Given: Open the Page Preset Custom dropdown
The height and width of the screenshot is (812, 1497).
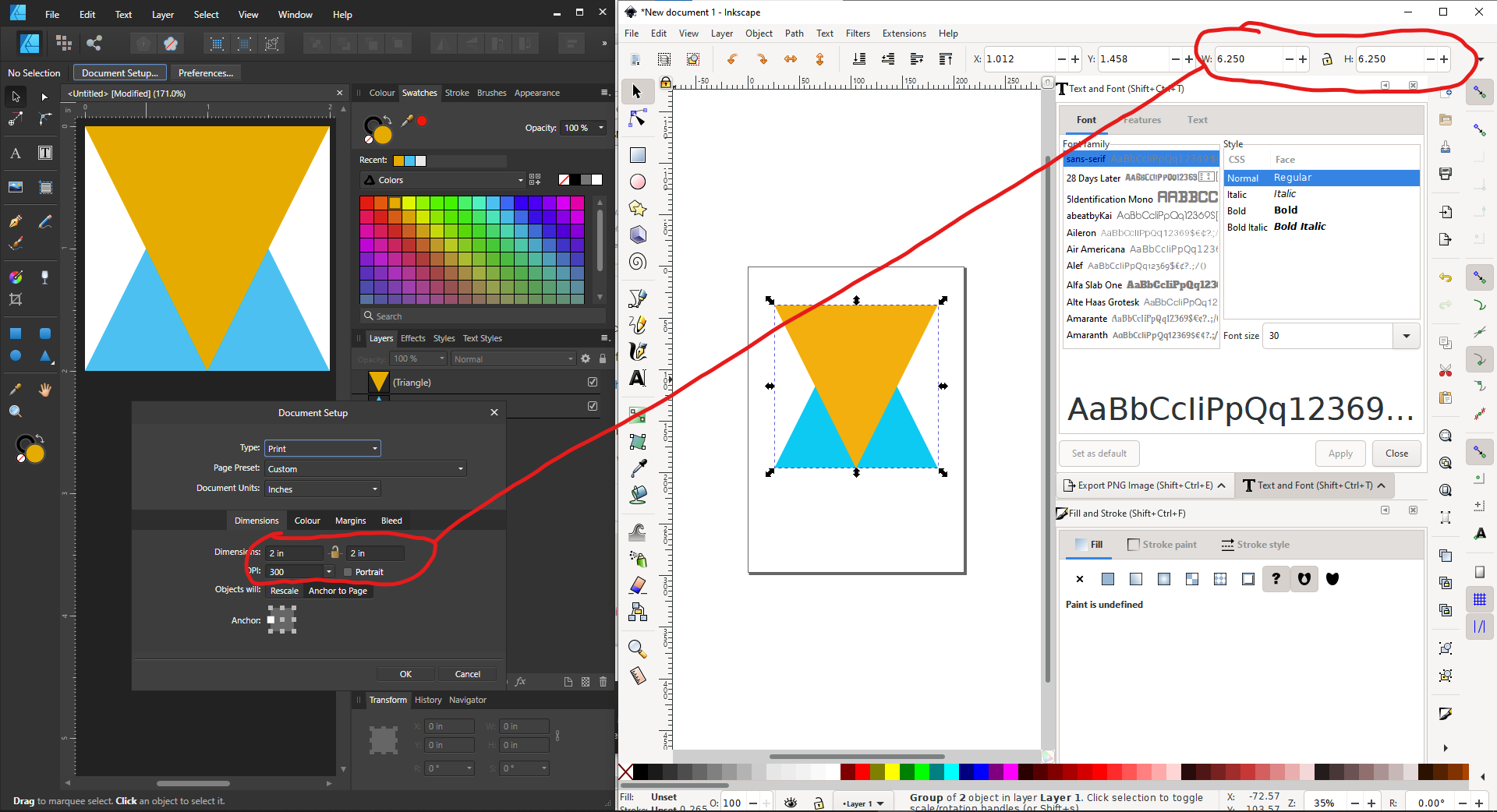Looking at the screenshot, I should [365, 468].
